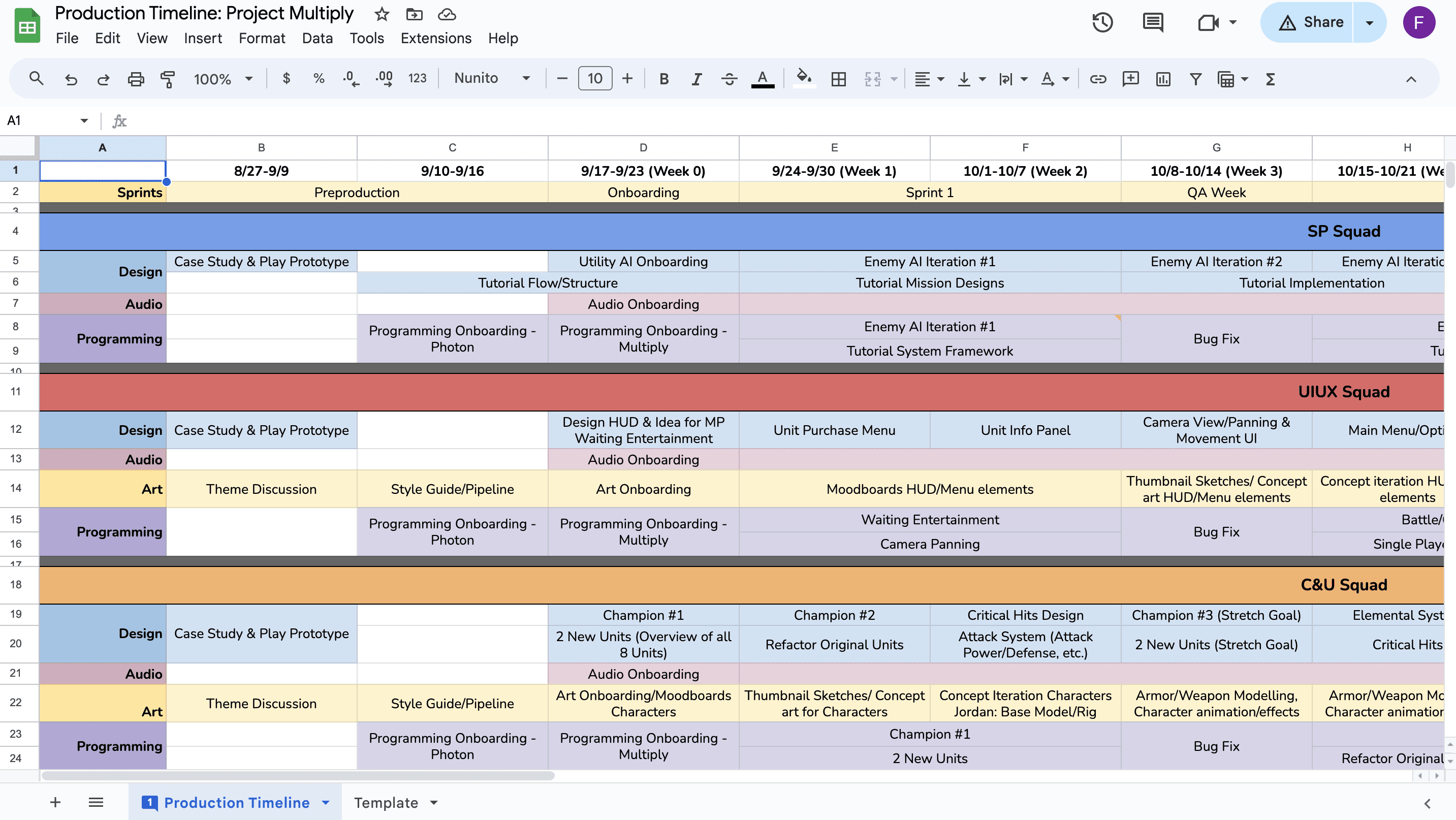Open the fill color picker
1456x820 pixels.
pyautogui.click(x=804, y=79)
